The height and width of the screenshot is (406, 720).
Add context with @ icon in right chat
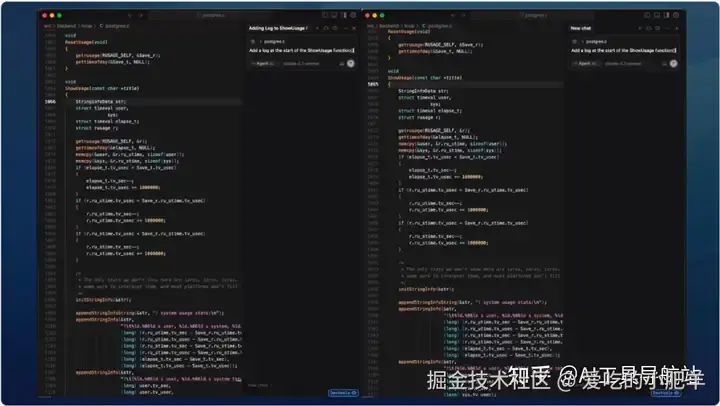coord(575,41)
